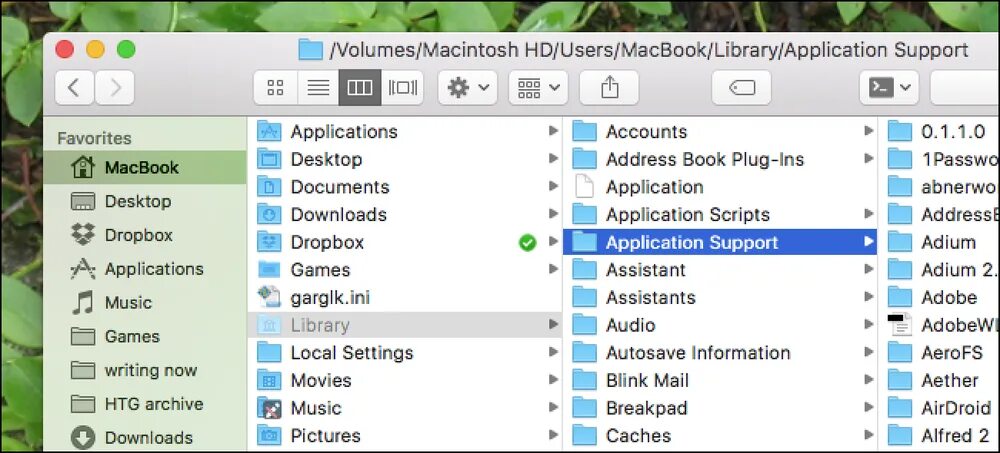
Task: Select Autosave Information folder
Action: tap(720, 353)
